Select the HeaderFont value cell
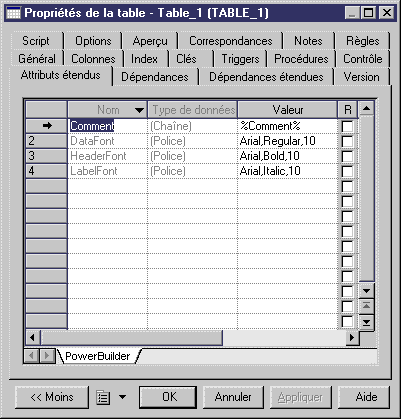Screen dimensions: 401x419 coord(287,156)
